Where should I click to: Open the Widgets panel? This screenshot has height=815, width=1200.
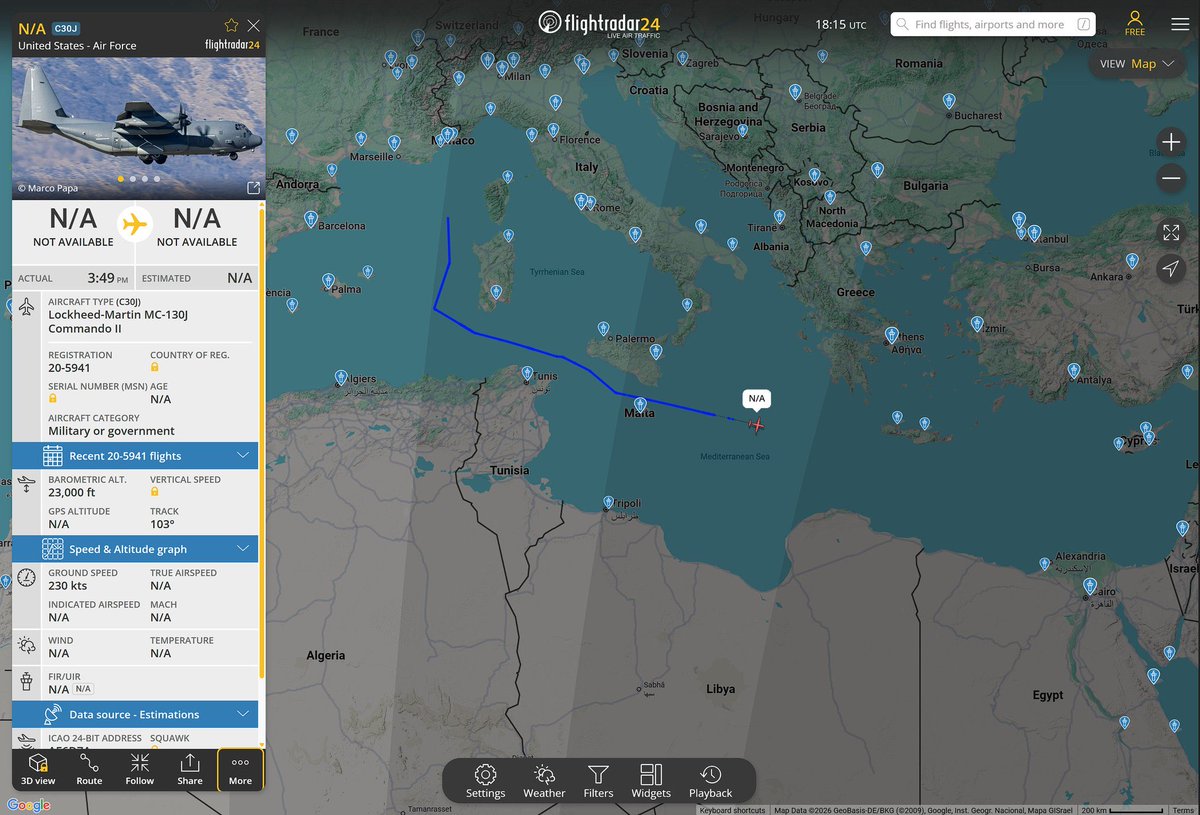point(651,780)
